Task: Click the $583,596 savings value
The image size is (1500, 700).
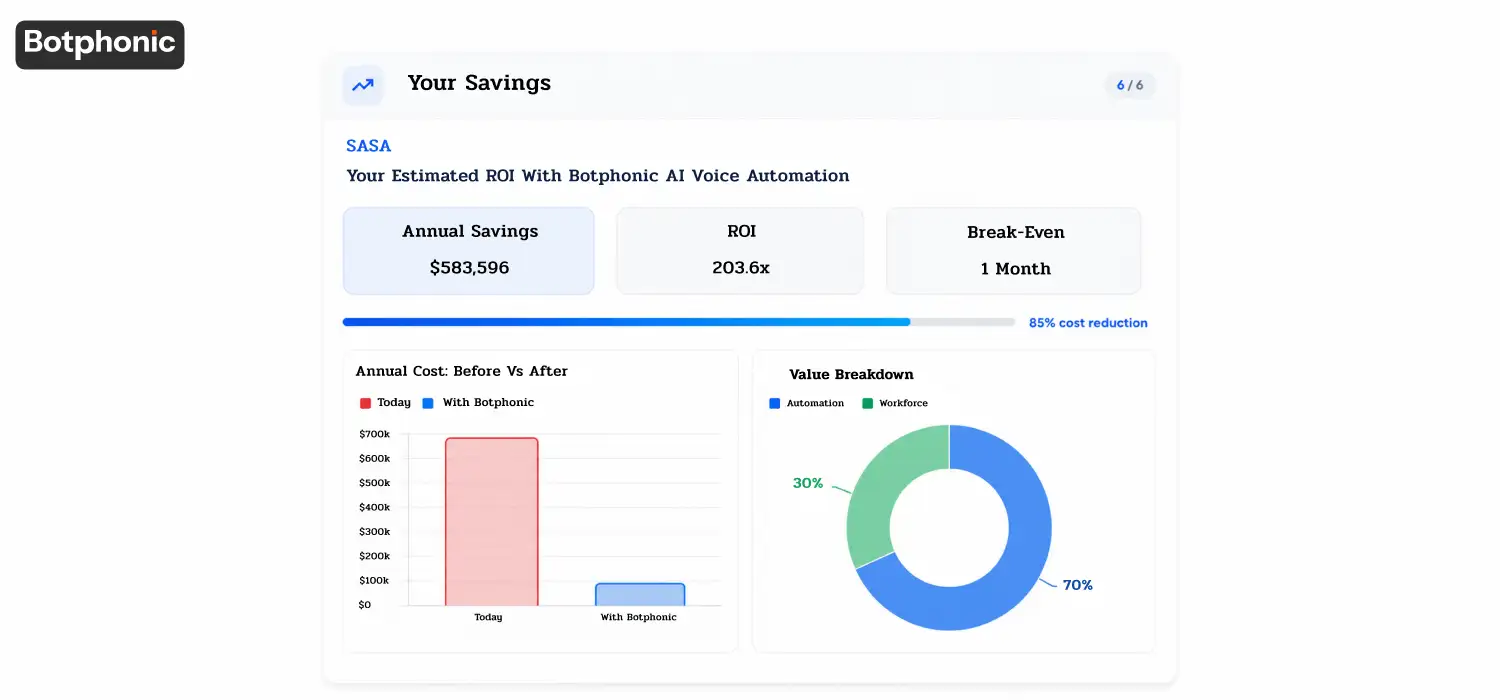Action: click(469, 268)
